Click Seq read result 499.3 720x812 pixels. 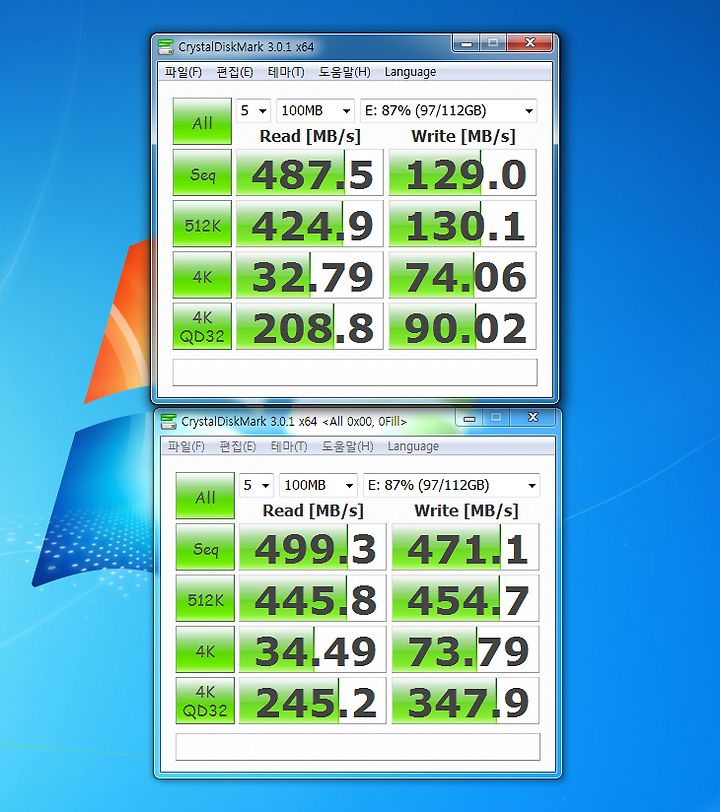pyautogui.click(x=313, y=547)
